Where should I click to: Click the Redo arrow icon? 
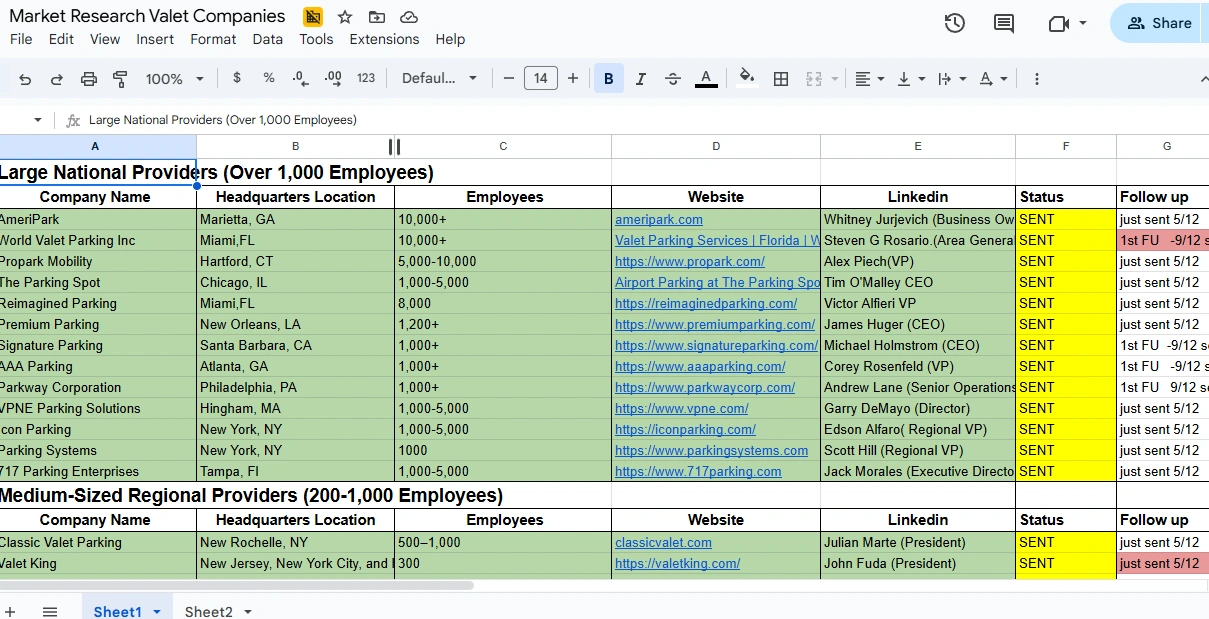[57, 79]
